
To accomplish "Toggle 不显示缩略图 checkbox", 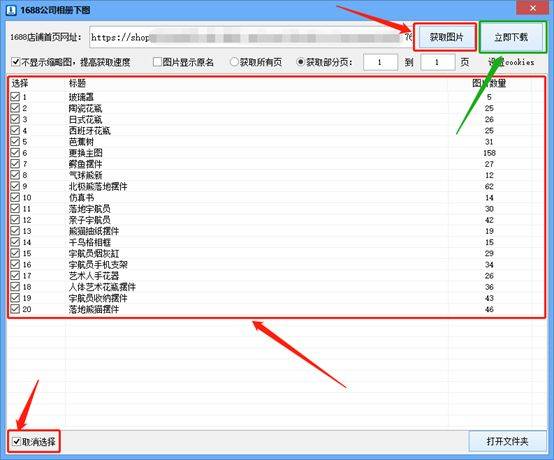I will (16, 62).
